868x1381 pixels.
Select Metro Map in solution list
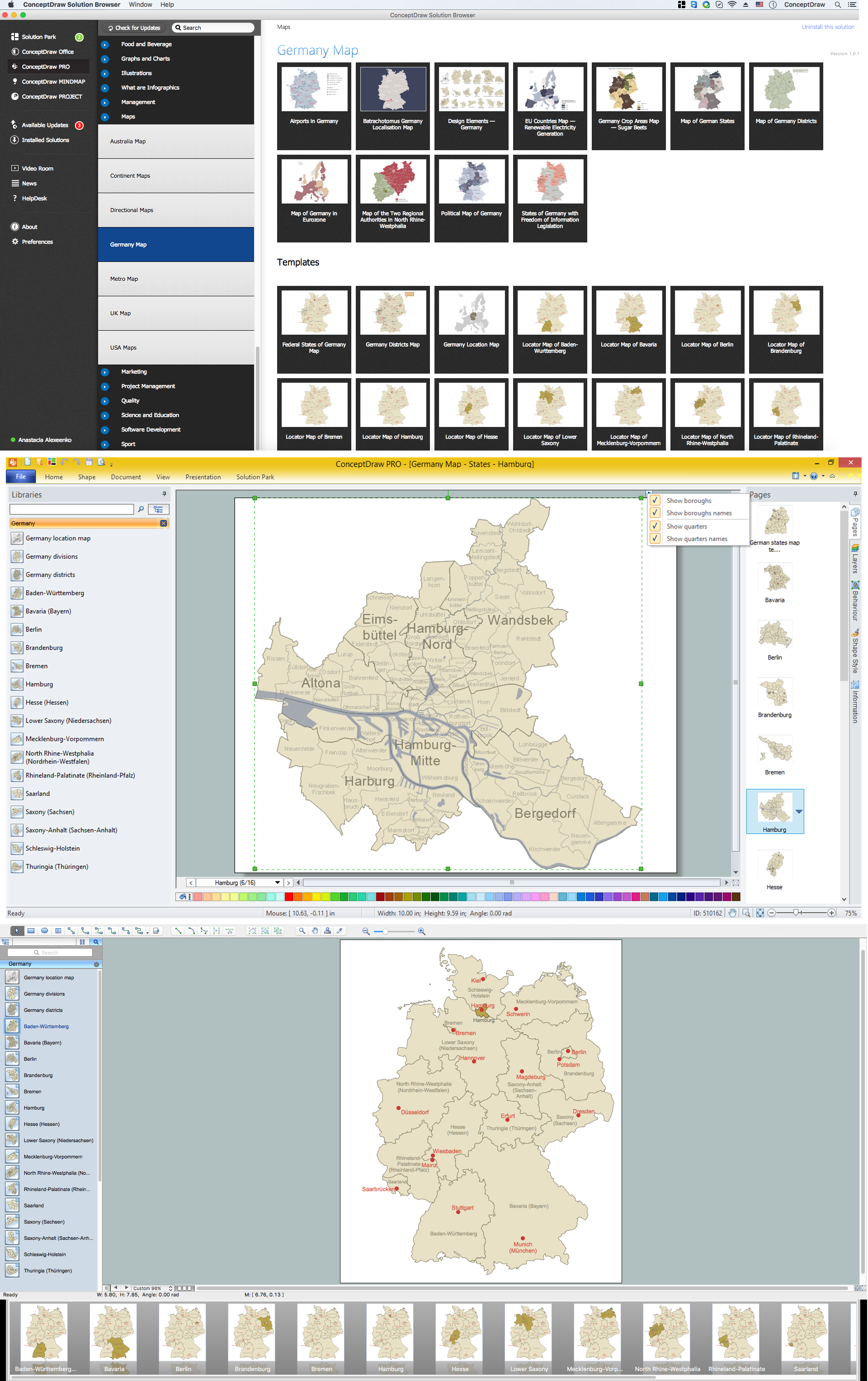(x=176, y=279)
